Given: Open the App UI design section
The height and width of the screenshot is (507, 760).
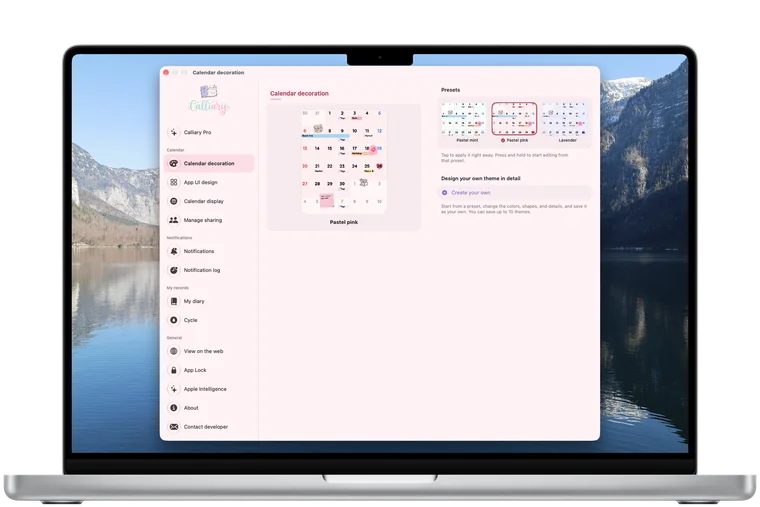Looking at the screenshot, I should pyautogui.click(x=209, y=182).
